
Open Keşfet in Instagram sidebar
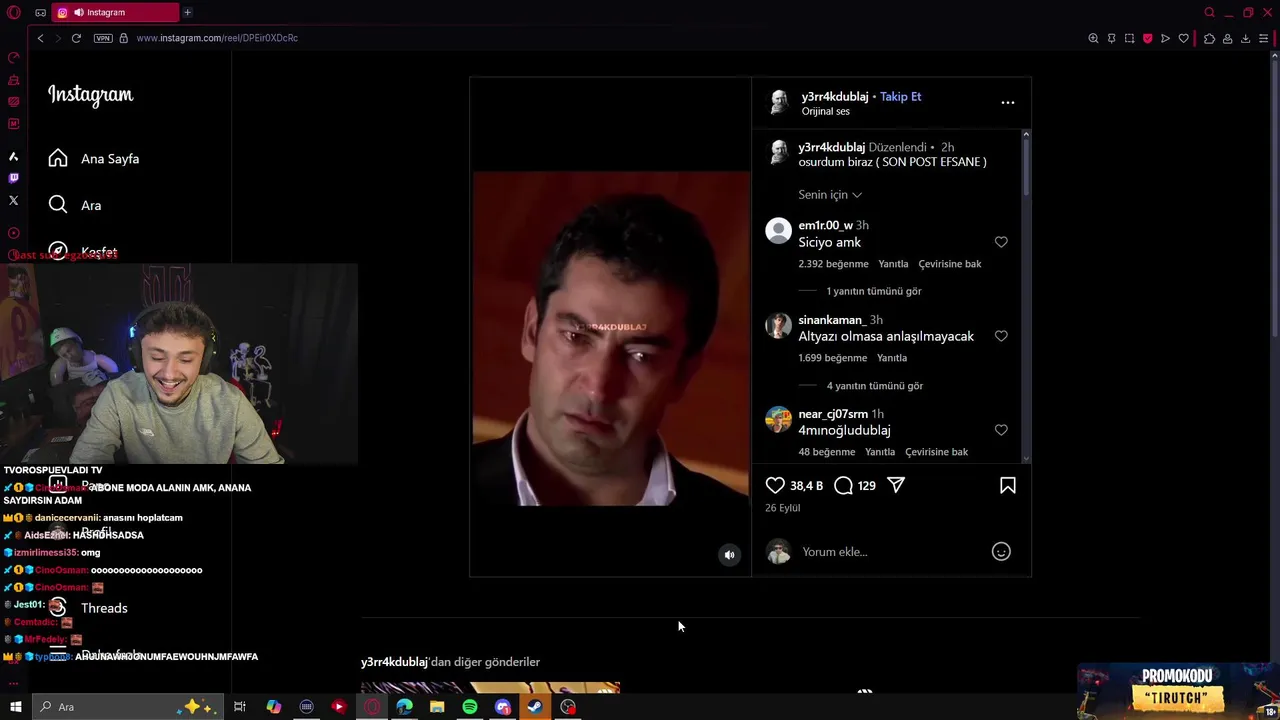coord(84,251)
